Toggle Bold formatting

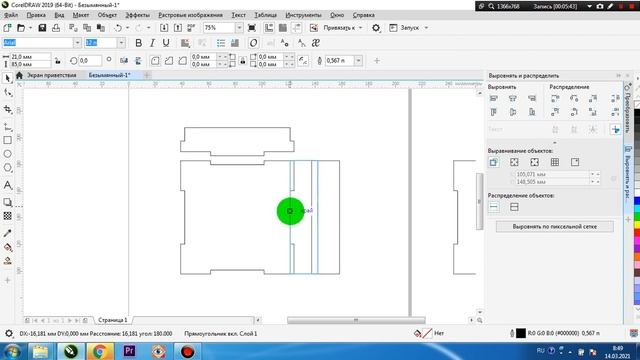pyautogui.click(x=138, y=43)
